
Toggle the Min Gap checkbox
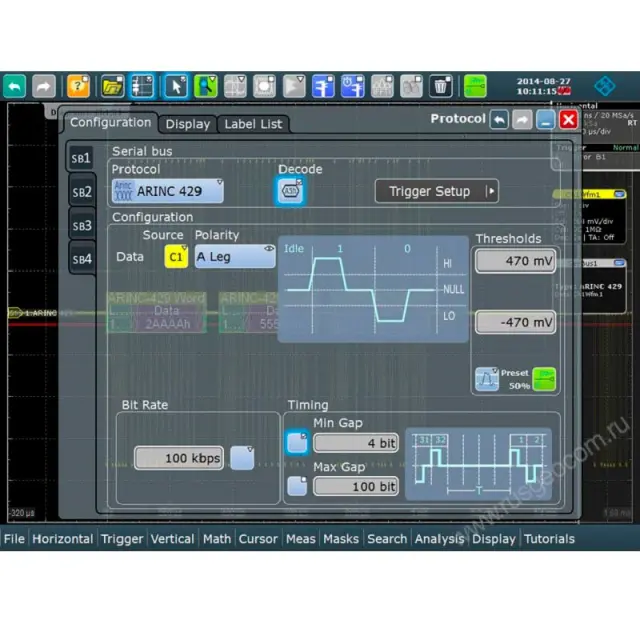click(x=297, y=443)
